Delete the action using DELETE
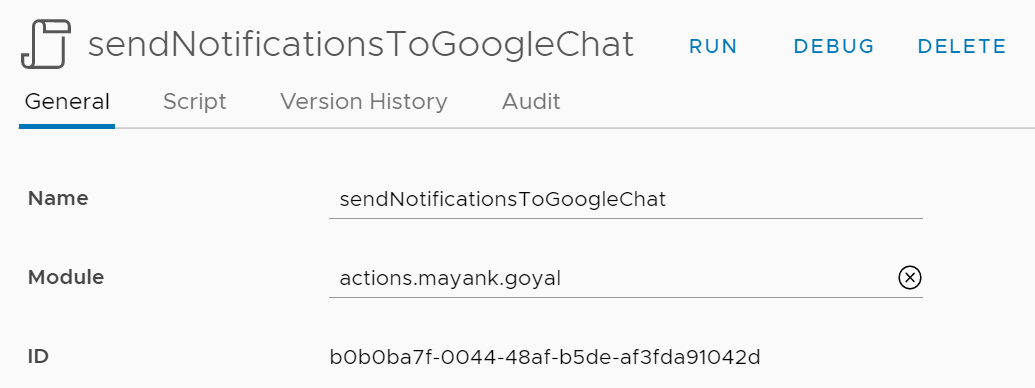 click(x=962, y=46)
